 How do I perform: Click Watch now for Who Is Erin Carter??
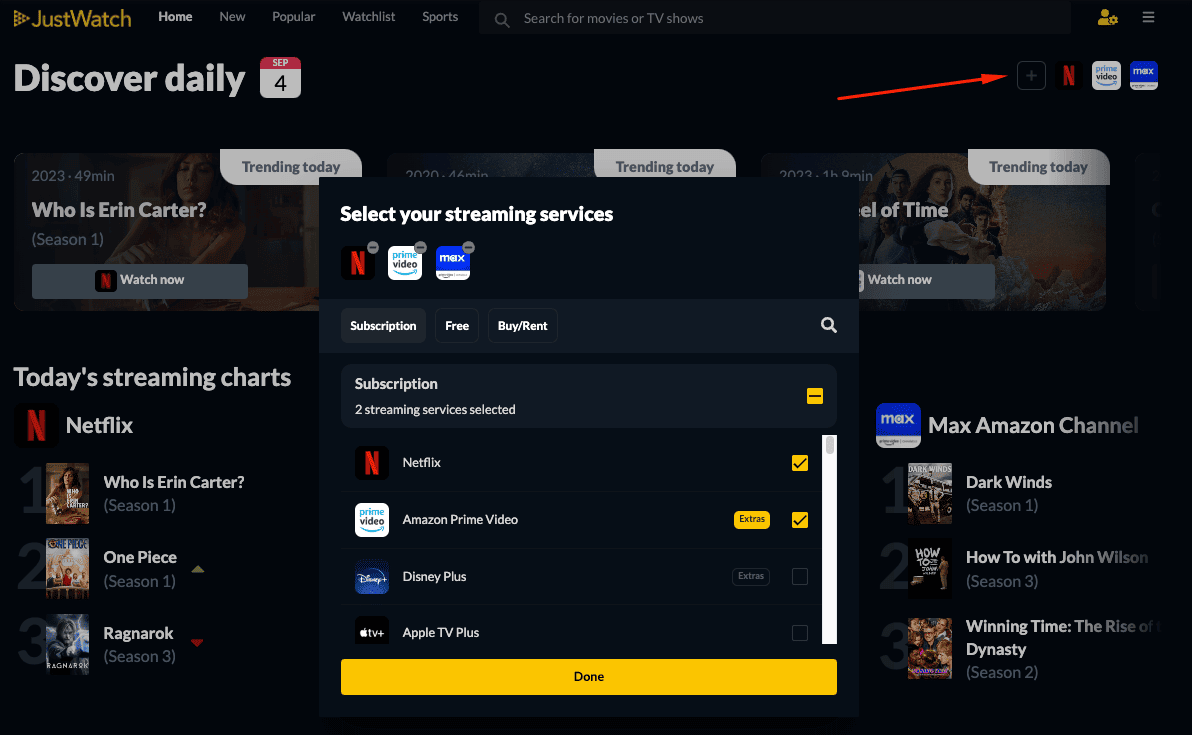(140, 280)
